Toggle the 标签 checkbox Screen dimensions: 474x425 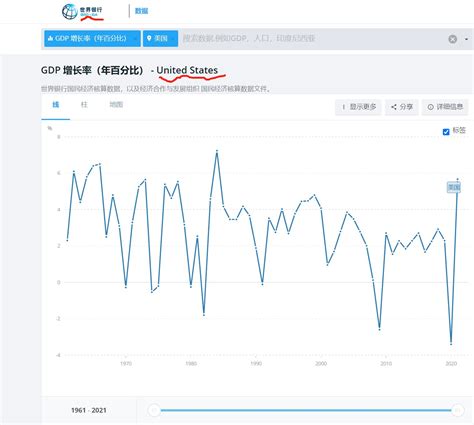(446, 132)
